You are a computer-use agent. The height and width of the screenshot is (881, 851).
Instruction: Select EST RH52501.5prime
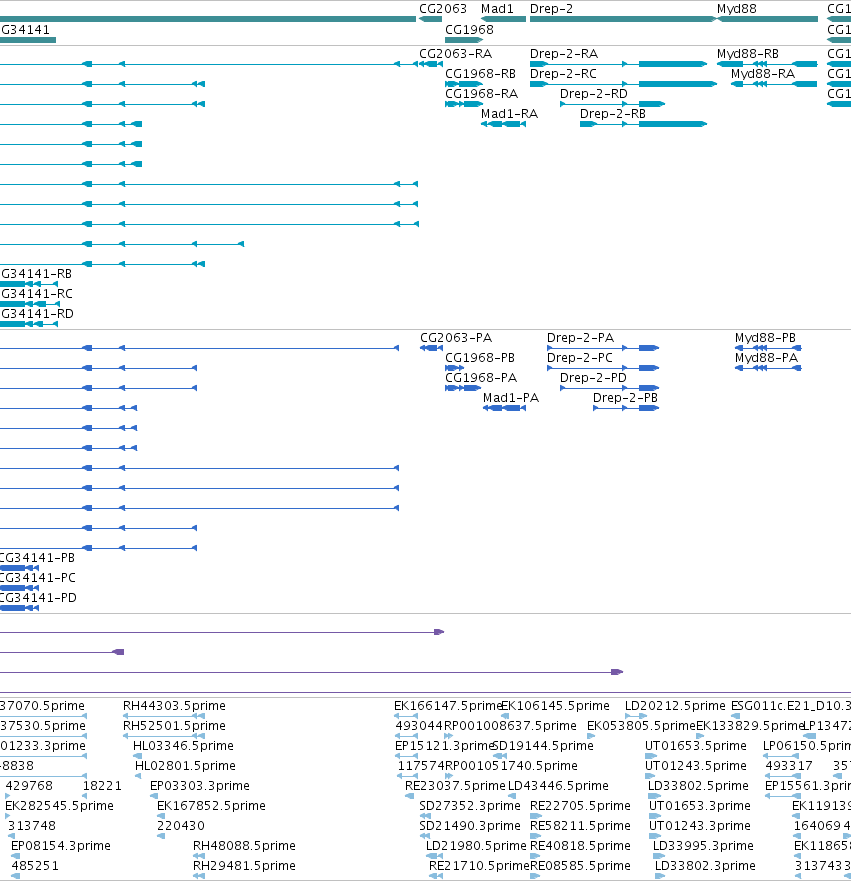[174, 726]
